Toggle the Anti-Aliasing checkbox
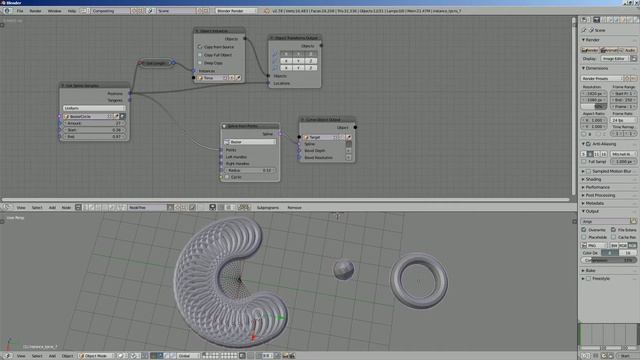 click(x=588, y=144)
